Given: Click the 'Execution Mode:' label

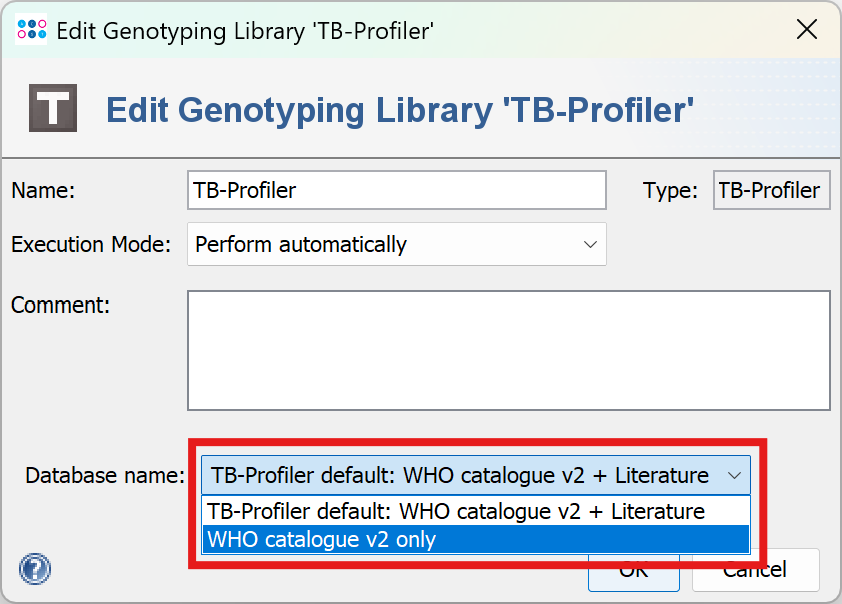Looking at the screenshot, I should (x=91, y=244).
